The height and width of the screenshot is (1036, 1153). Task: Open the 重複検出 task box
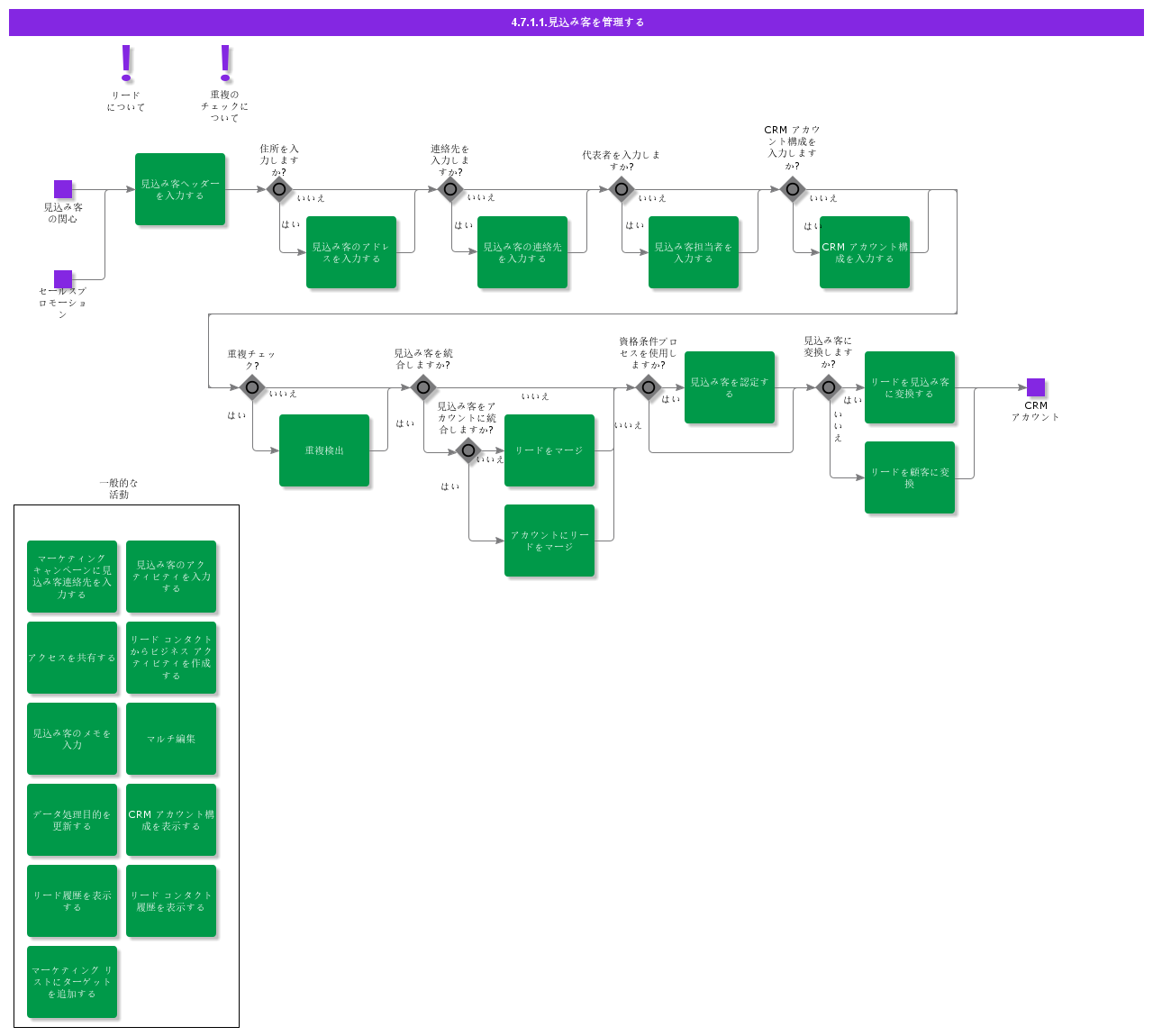tap(324, 450)
